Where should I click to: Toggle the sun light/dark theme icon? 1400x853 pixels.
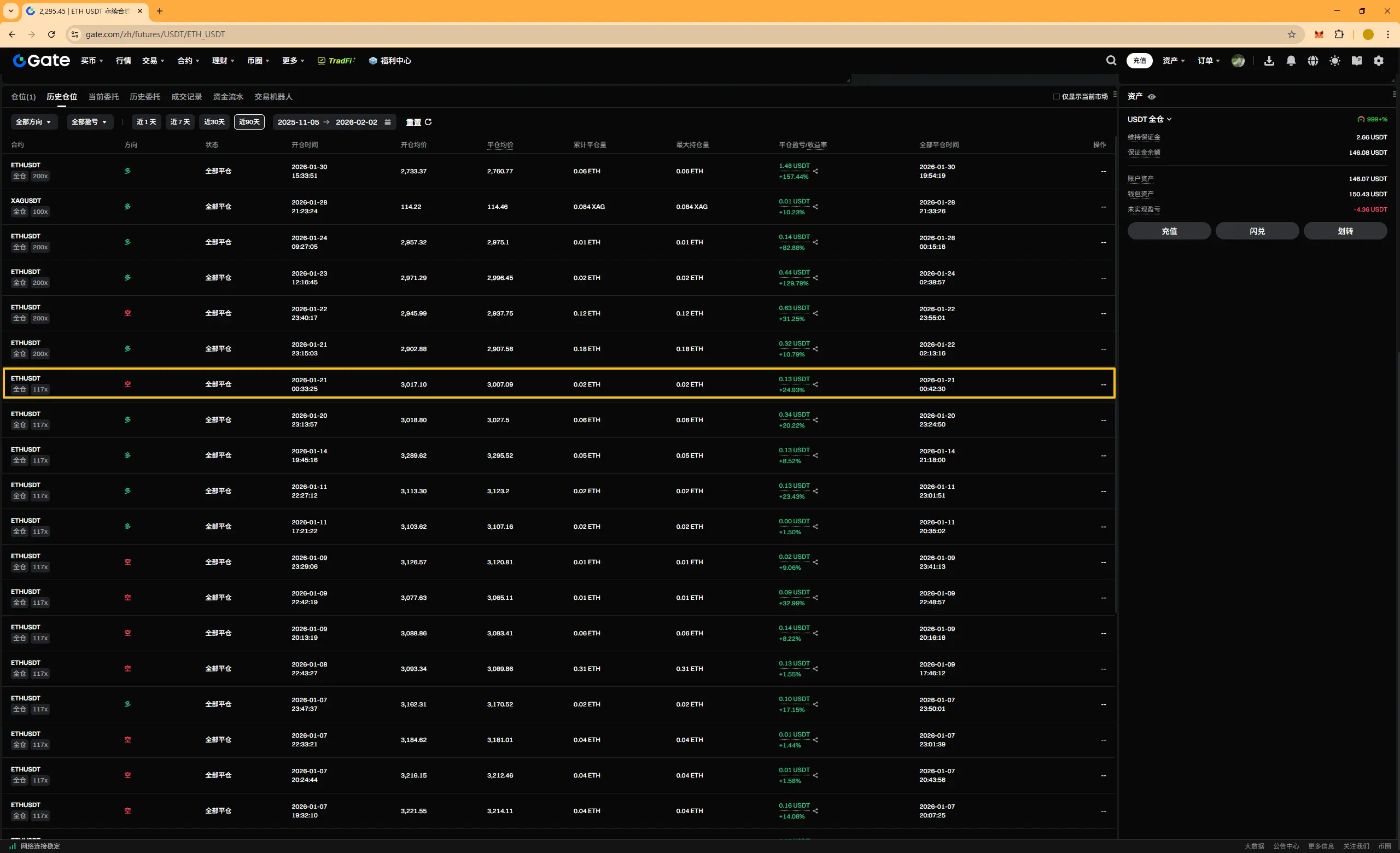[x=1335, y=61]
